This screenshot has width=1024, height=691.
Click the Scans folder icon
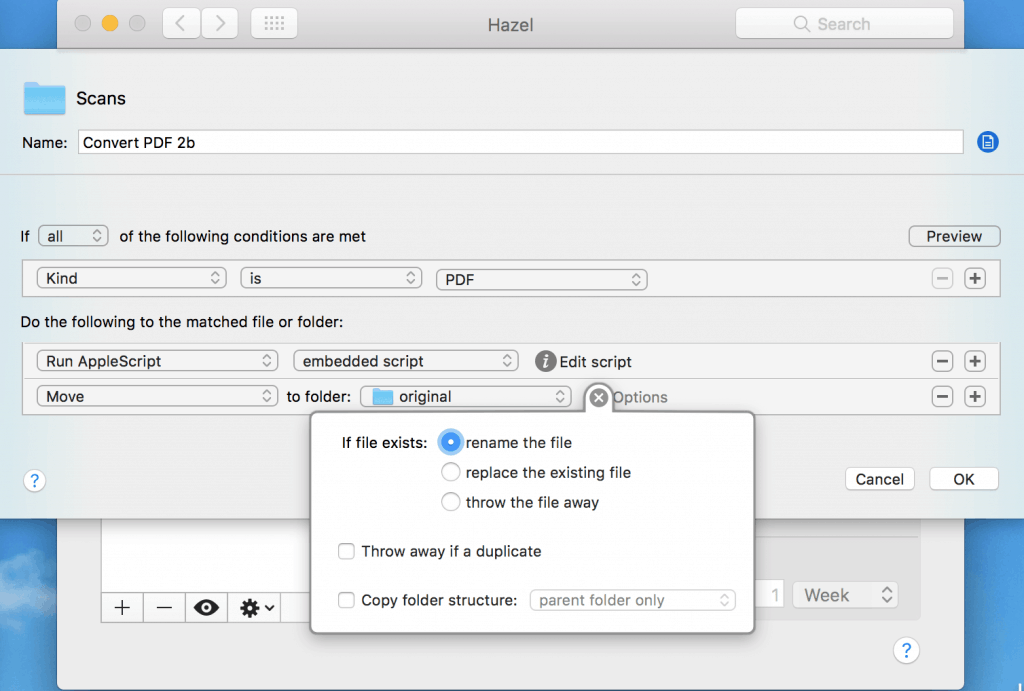44,99
